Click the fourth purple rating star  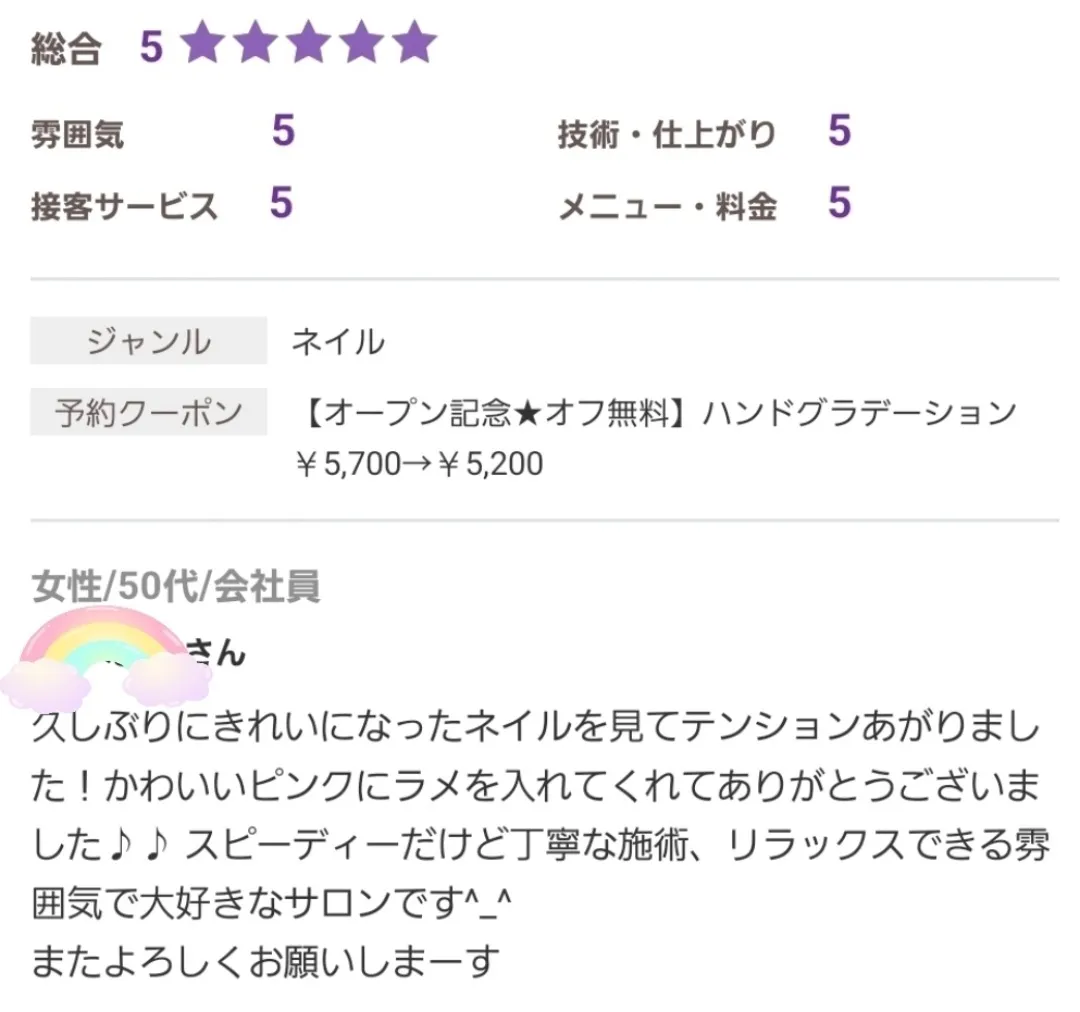tap(362, 43)
